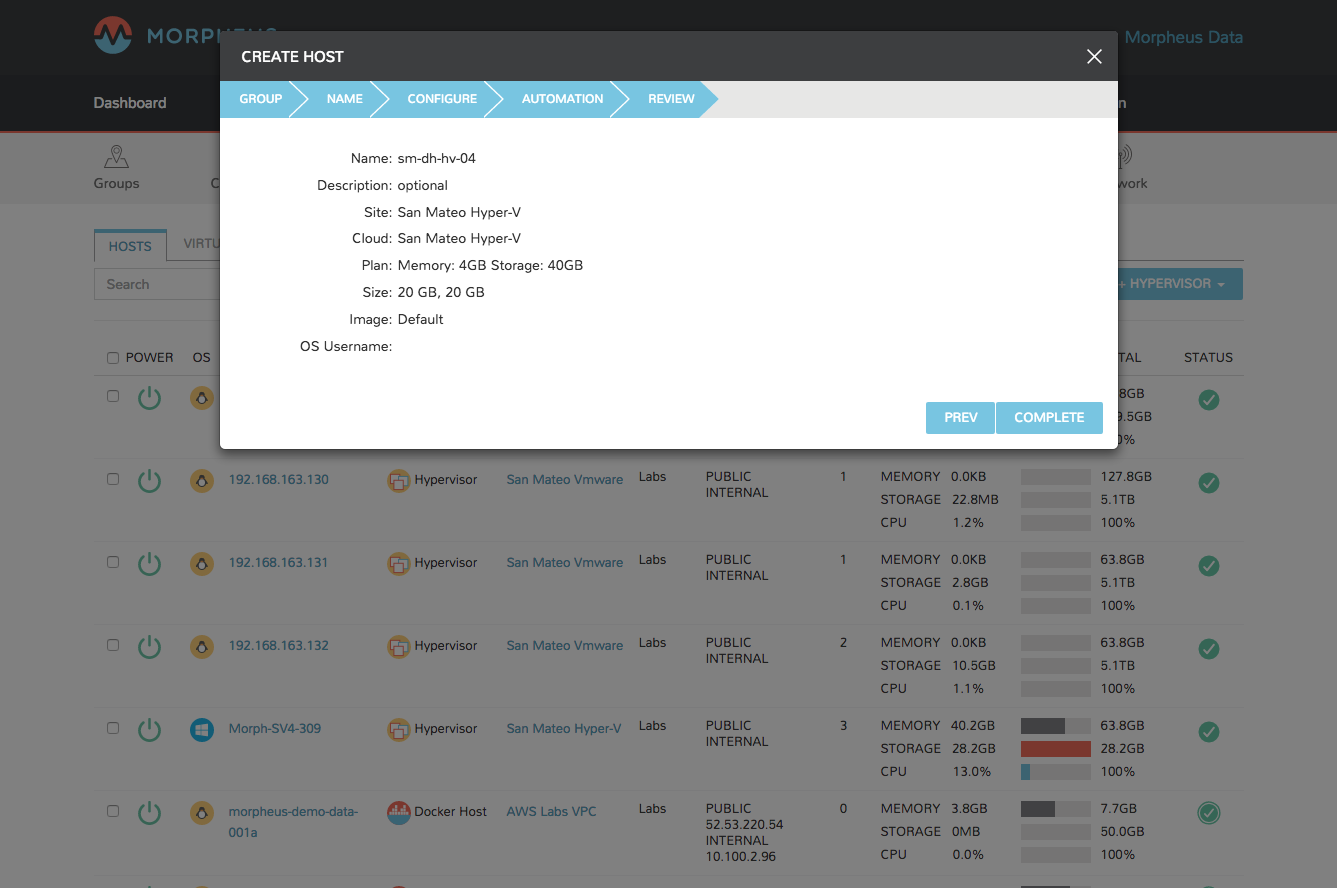Go to the Configure wizard step
This screenshot has width=1337, height=888.
(442, 99)
